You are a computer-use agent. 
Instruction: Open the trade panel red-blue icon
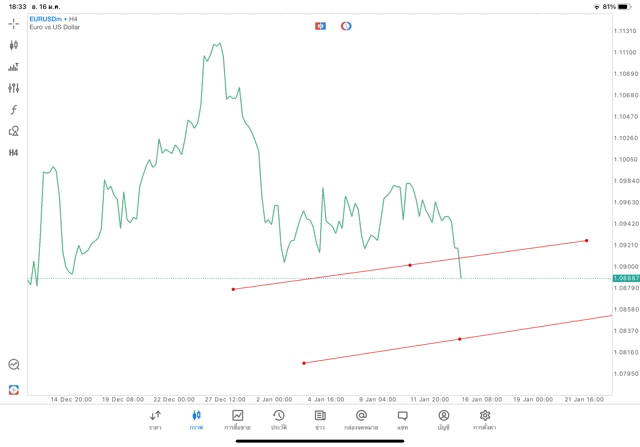click(x=320, y=25)
